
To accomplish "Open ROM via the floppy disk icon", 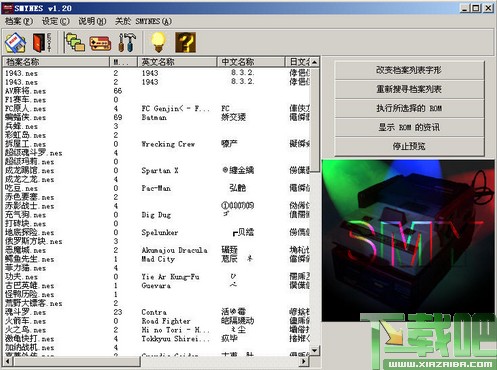I will (x=15, y=42).
